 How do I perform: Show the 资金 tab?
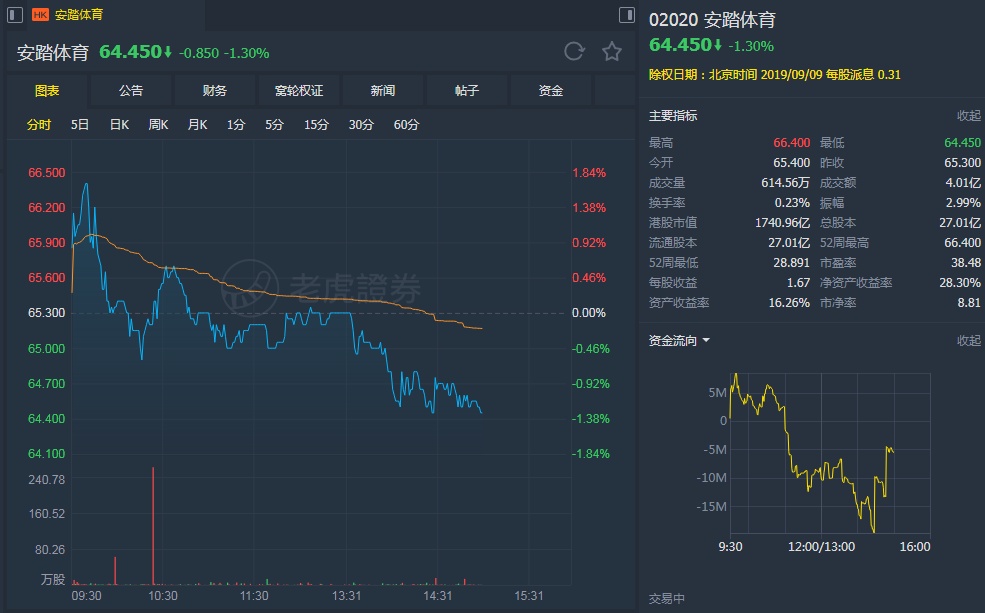pyautogui.click(x=551, y=91)
